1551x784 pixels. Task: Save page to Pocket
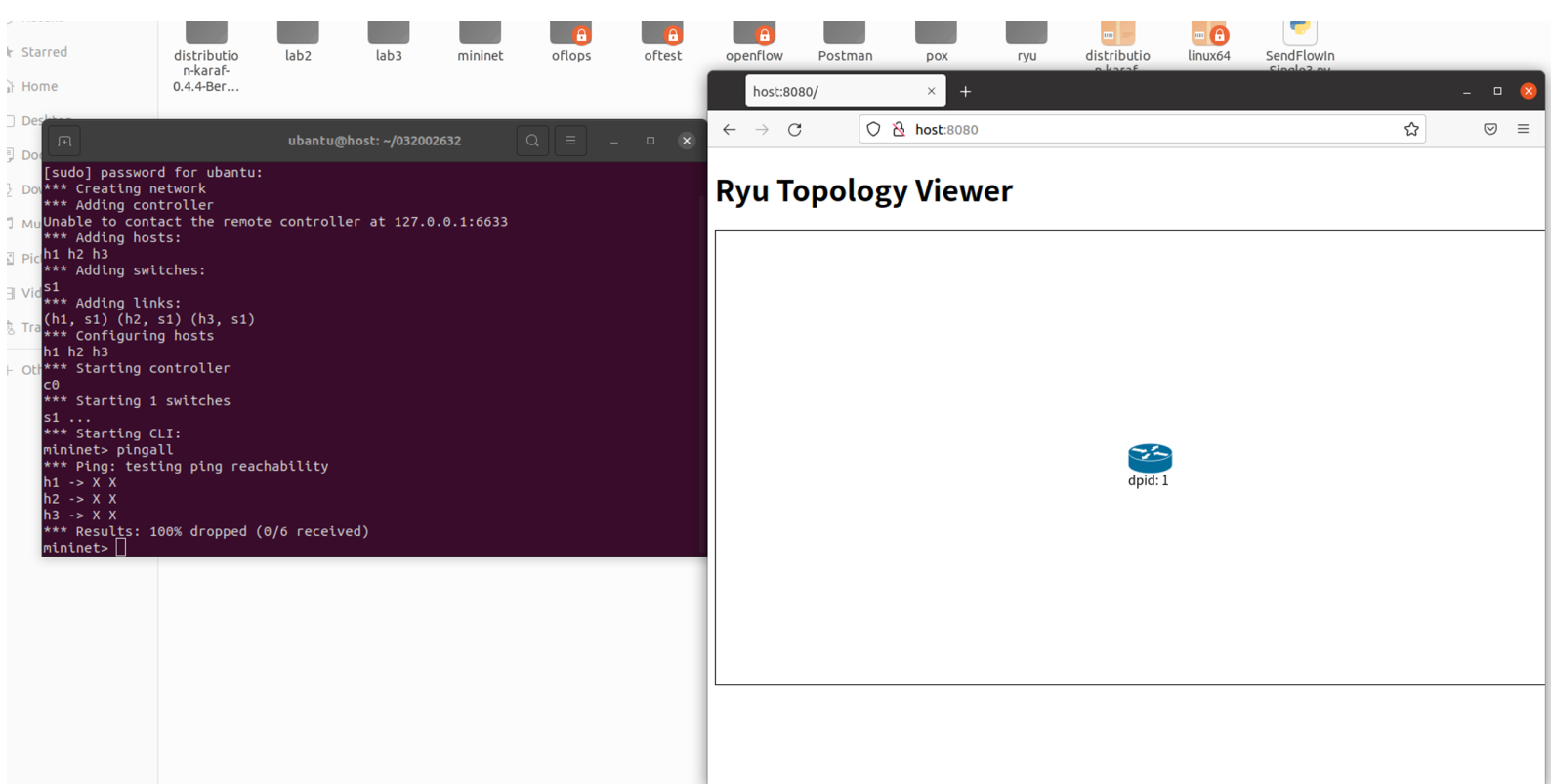1490,129
